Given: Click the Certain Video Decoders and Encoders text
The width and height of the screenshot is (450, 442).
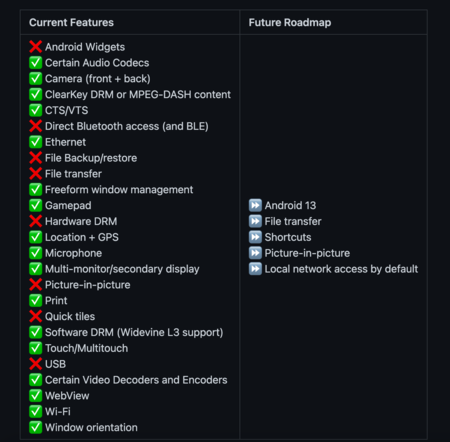Looking at the screenshot, I should pos(136,380).
